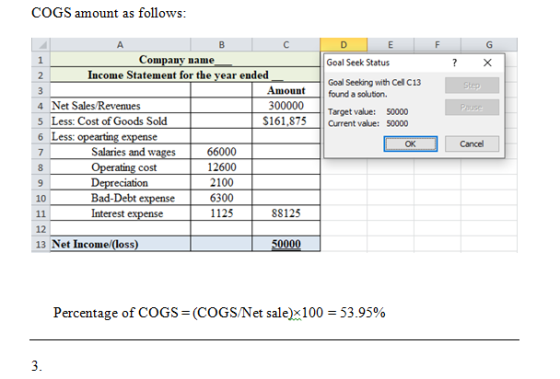This screenshot has width=560, height=379.
Task: Click the 'Target value:' label in dialog
Action: click(x=352, y=112)
